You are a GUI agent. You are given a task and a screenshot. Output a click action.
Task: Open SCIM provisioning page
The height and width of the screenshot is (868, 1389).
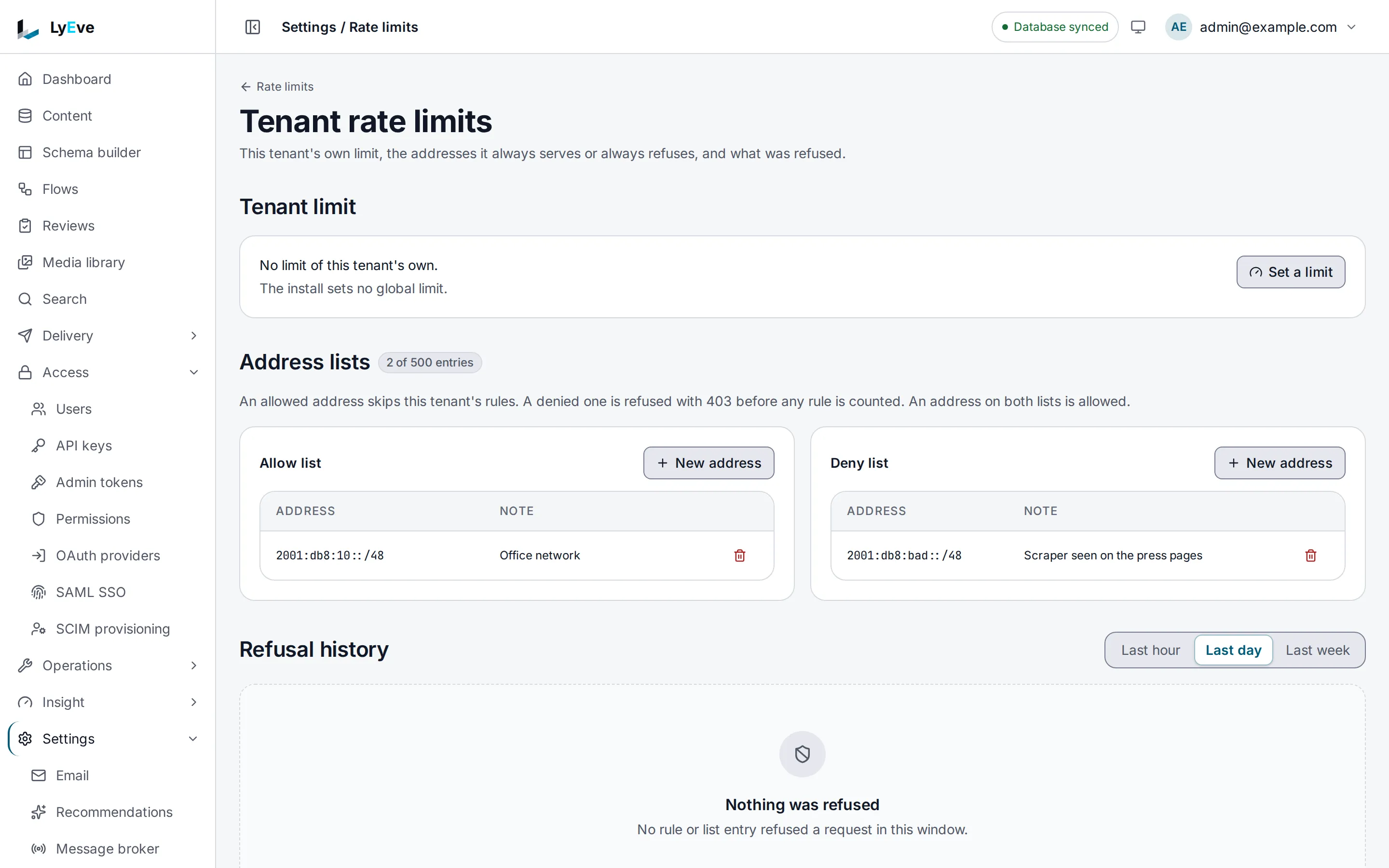pos(114,629)
